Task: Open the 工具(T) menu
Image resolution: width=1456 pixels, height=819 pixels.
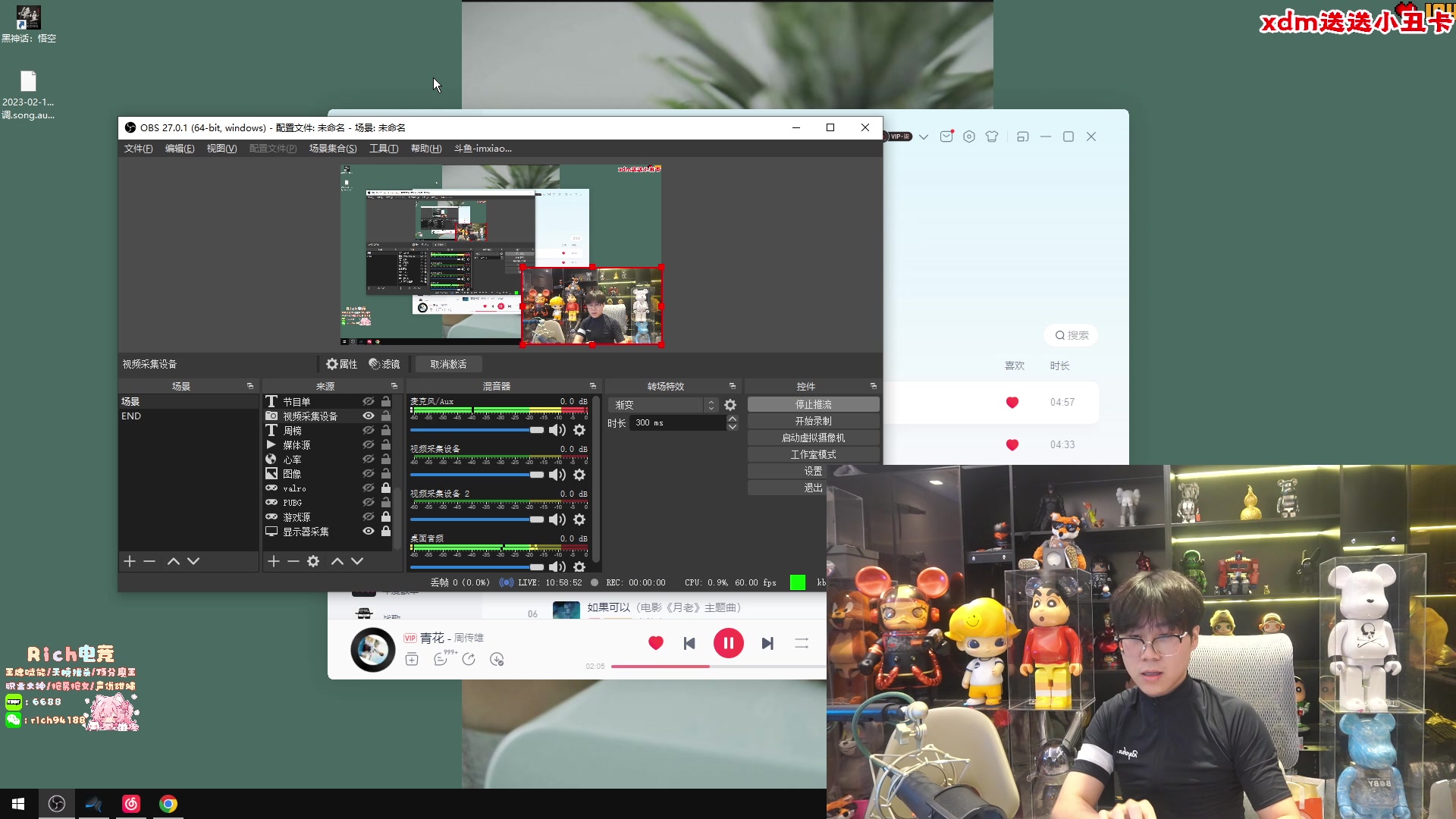Action: (x=383, y=149)
